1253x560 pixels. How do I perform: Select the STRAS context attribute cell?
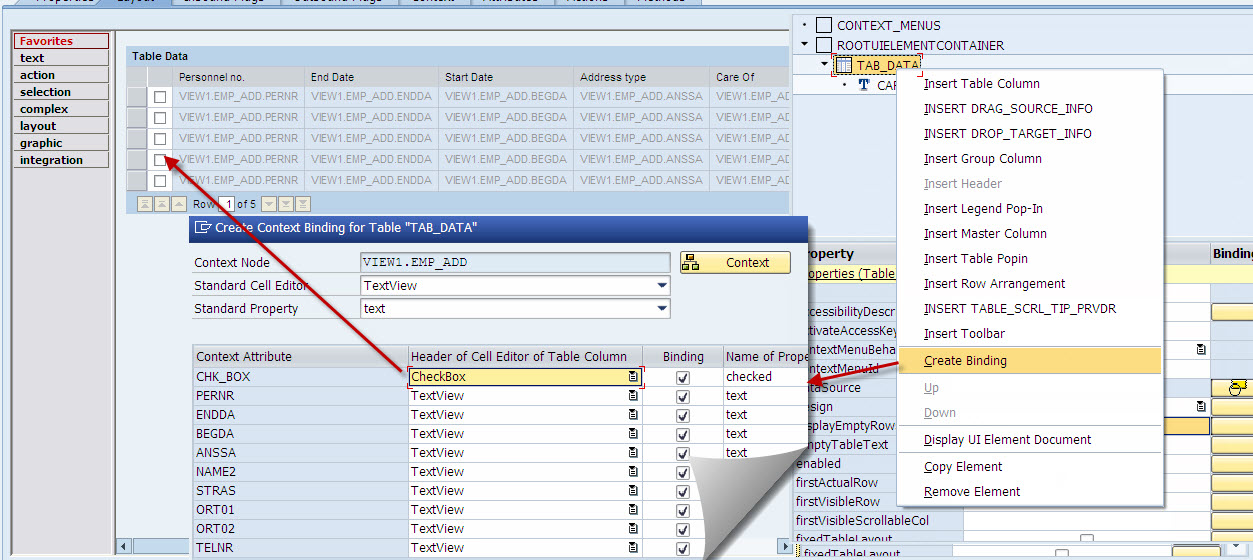(x=300, y=491)
